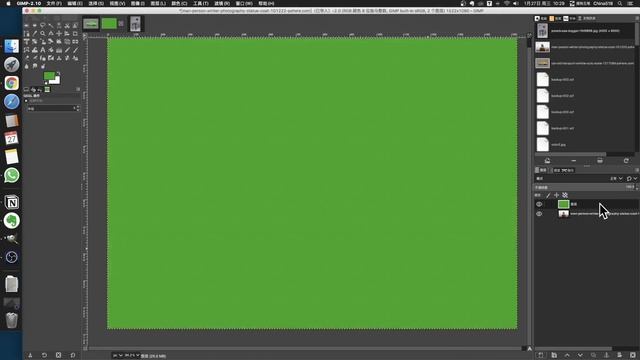Select the Move tool
This screenshot has width=640, height=360.
click(x=59, y=33)
